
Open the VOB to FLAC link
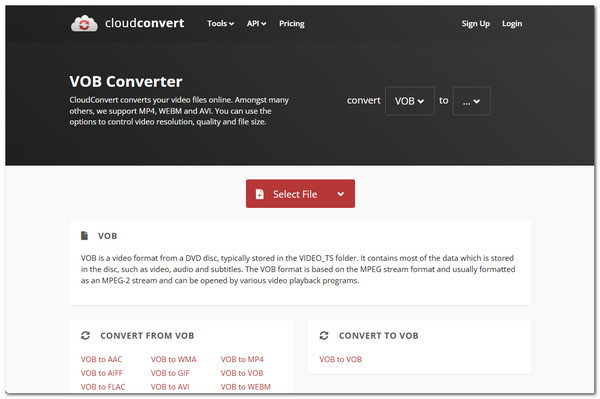coord(103,387)
